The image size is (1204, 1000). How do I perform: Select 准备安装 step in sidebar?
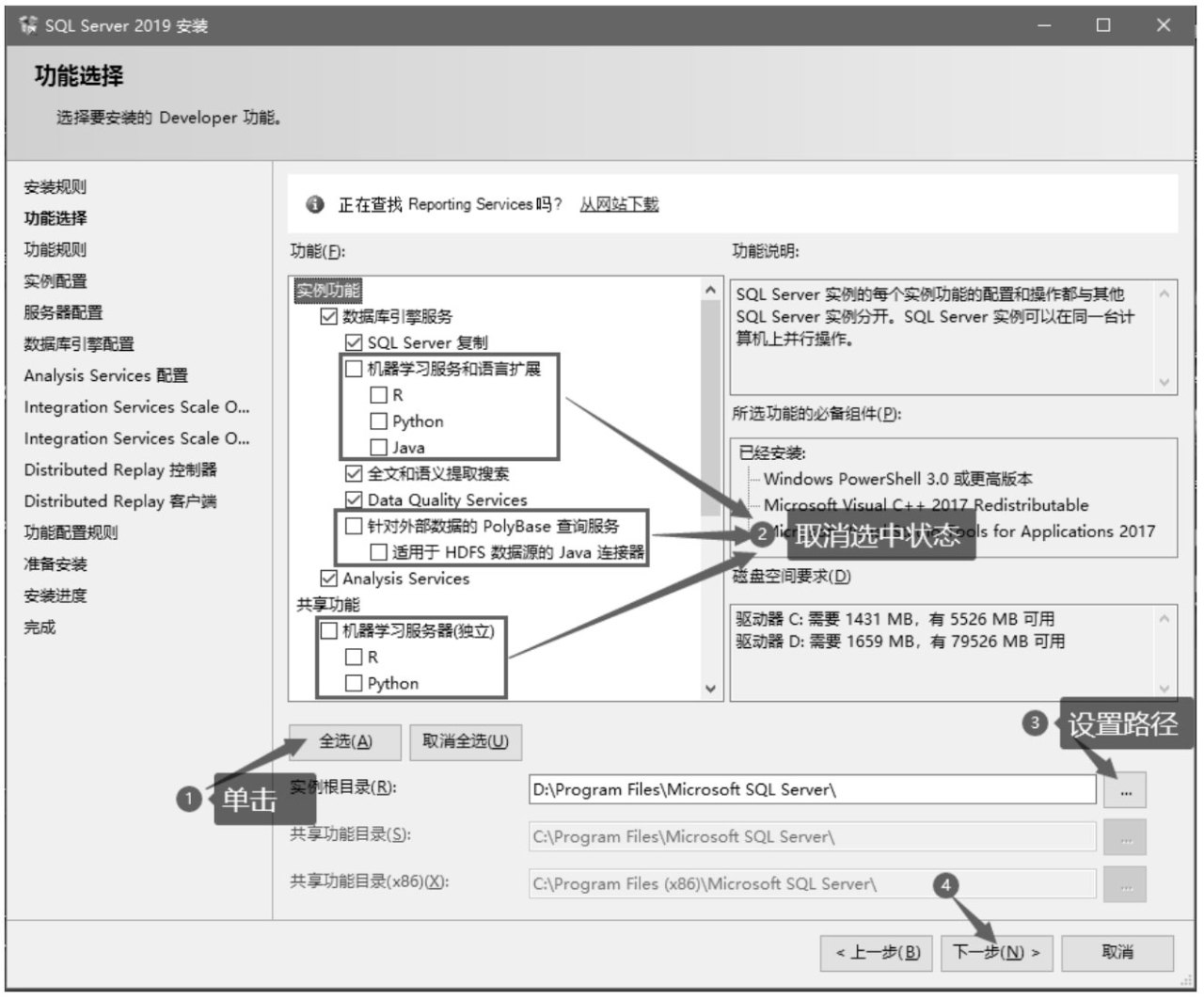click(55, 564)
